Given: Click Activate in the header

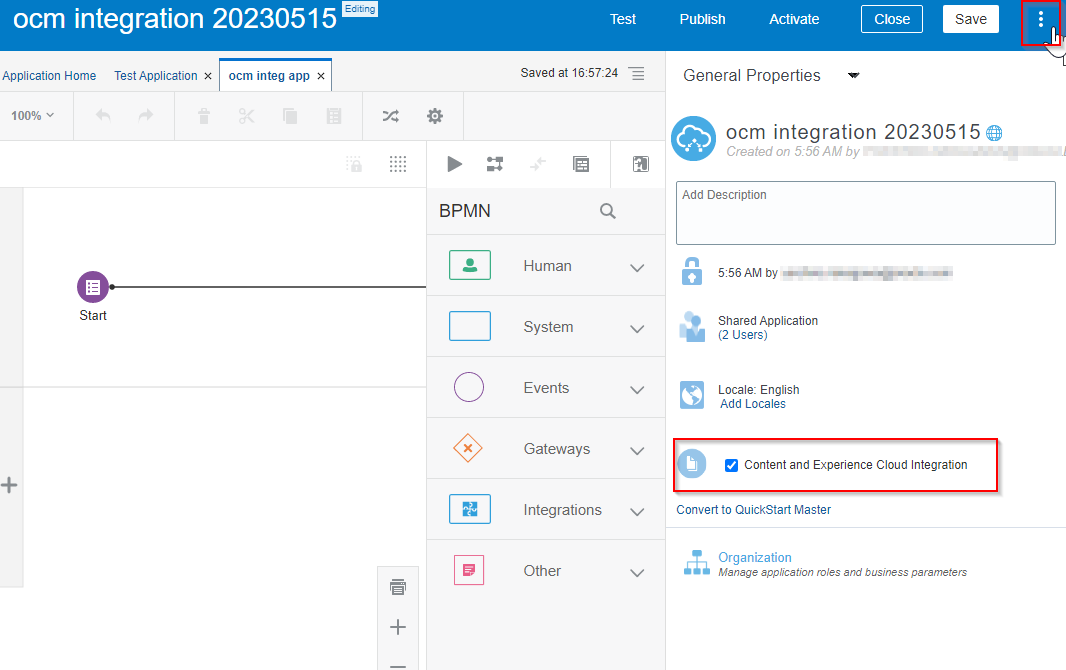Looking at the screenshot, I should pos(794,19).
